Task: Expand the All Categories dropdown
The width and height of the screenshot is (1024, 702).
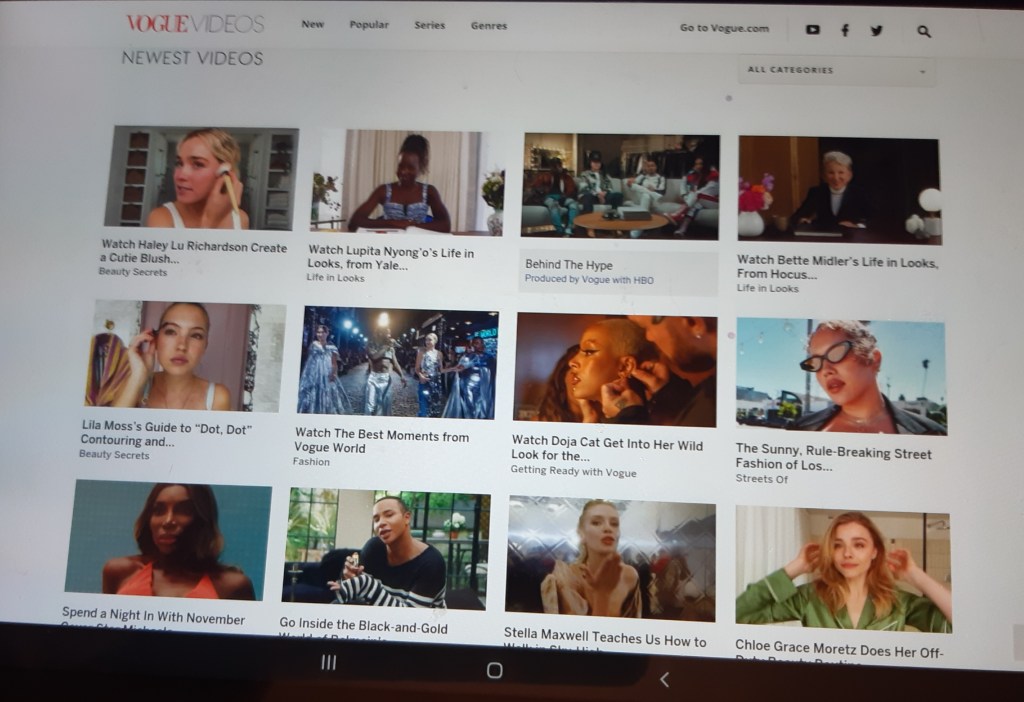Action: (836, 71)
